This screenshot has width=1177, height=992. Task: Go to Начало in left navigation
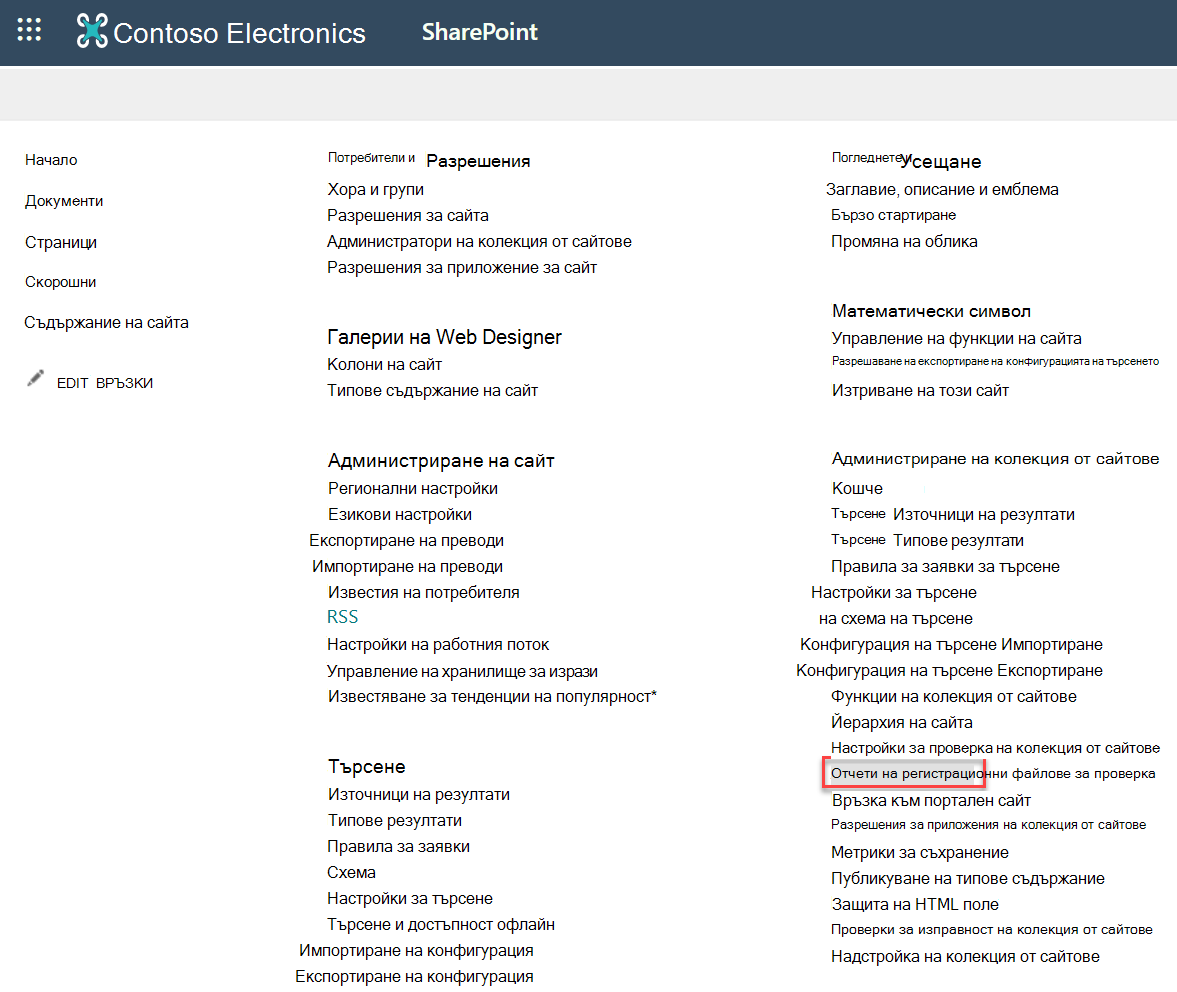coord(51,160)
